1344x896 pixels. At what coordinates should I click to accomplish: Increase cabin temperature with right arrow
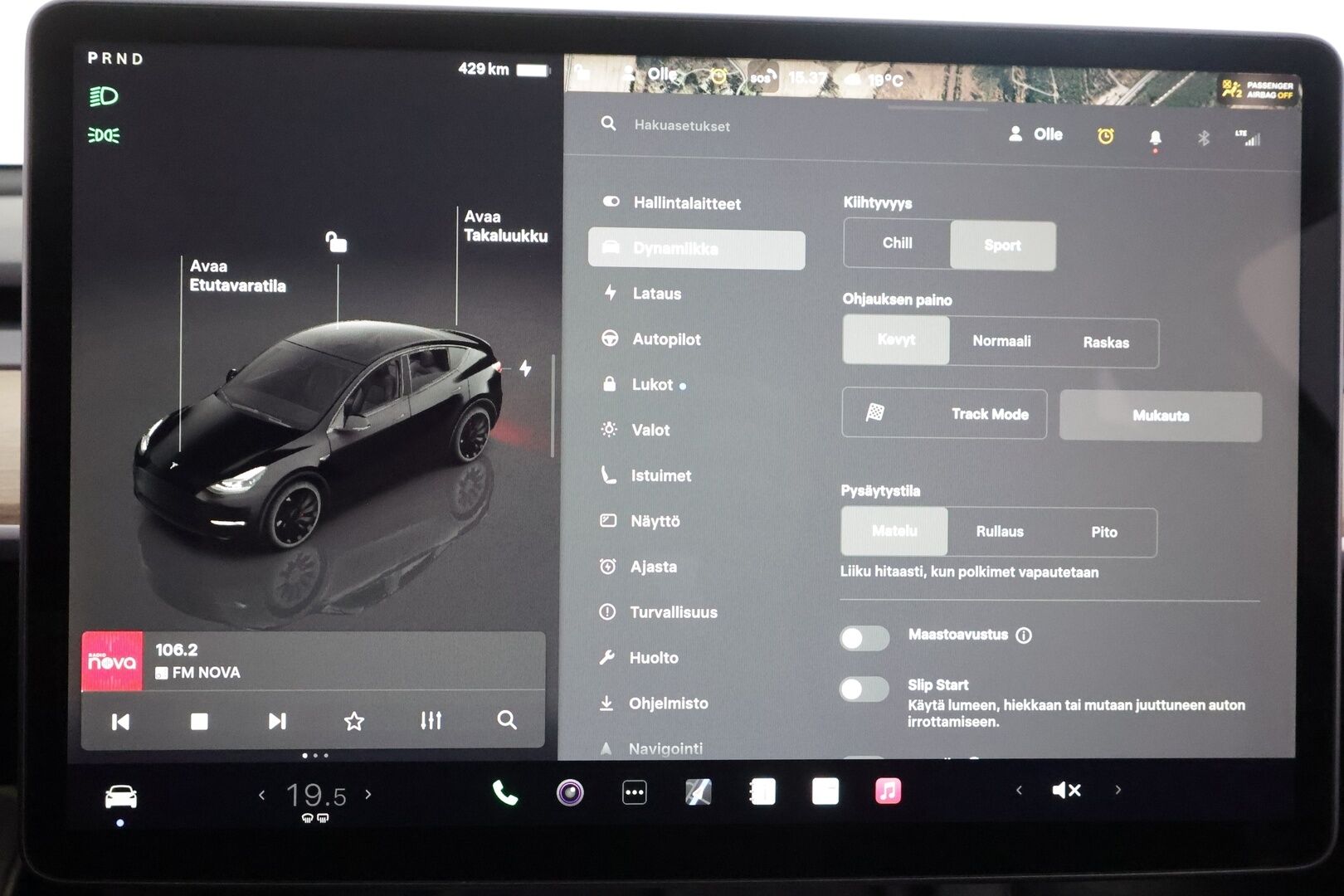click(x=368, y=794)
